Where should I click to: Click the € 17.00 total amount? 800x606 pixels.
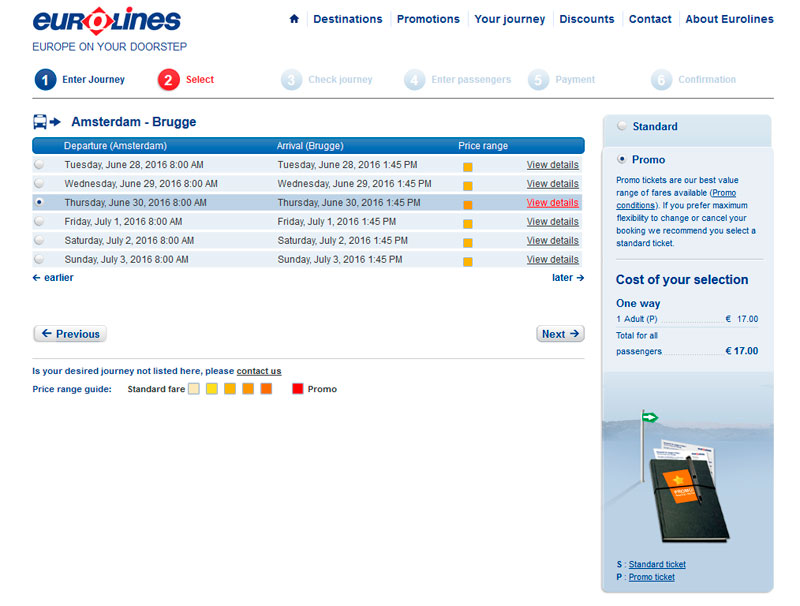click(x=742, y=351)
